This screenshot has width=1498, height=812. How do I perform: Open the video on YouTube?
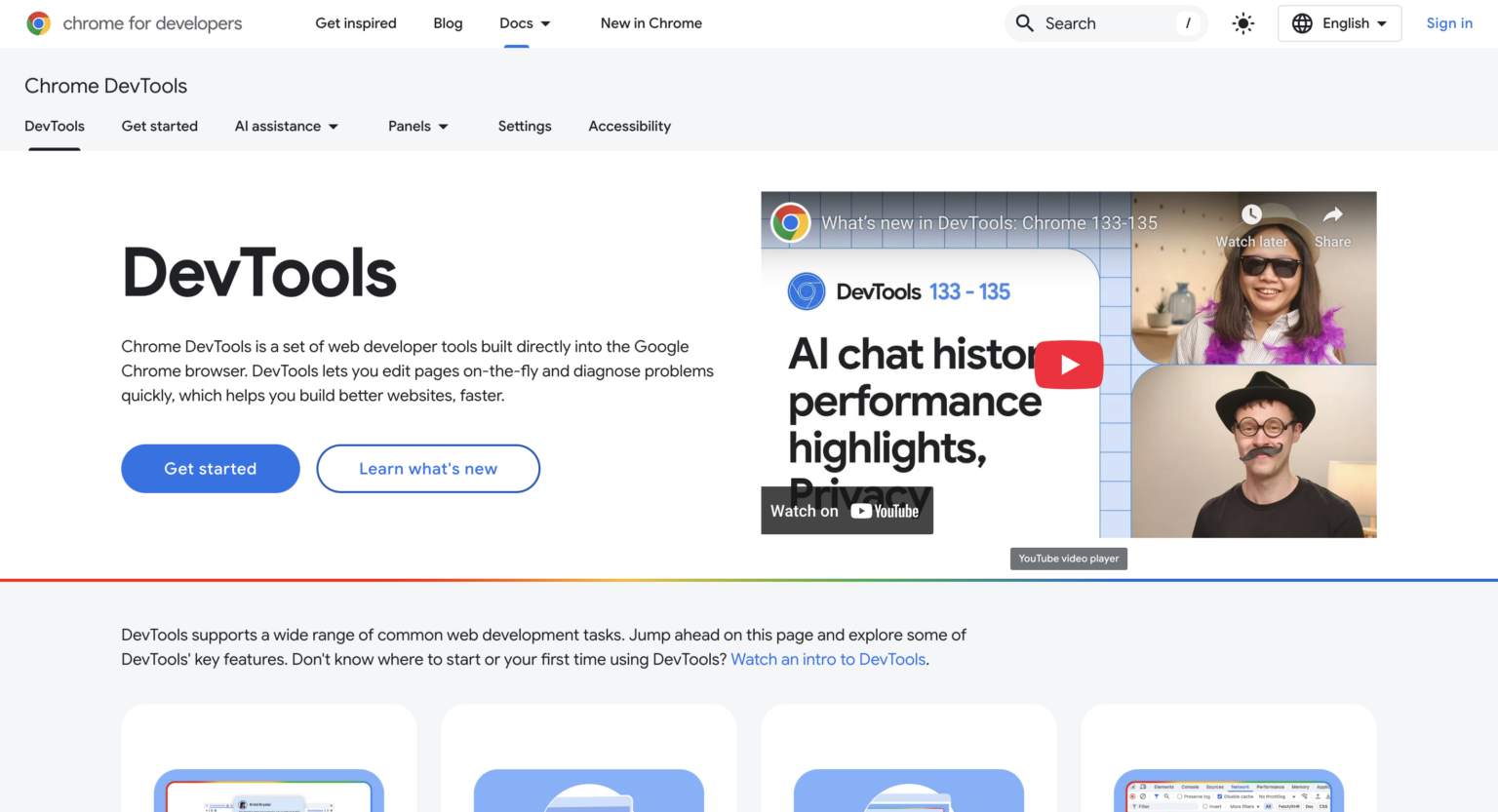coord(847,510)
